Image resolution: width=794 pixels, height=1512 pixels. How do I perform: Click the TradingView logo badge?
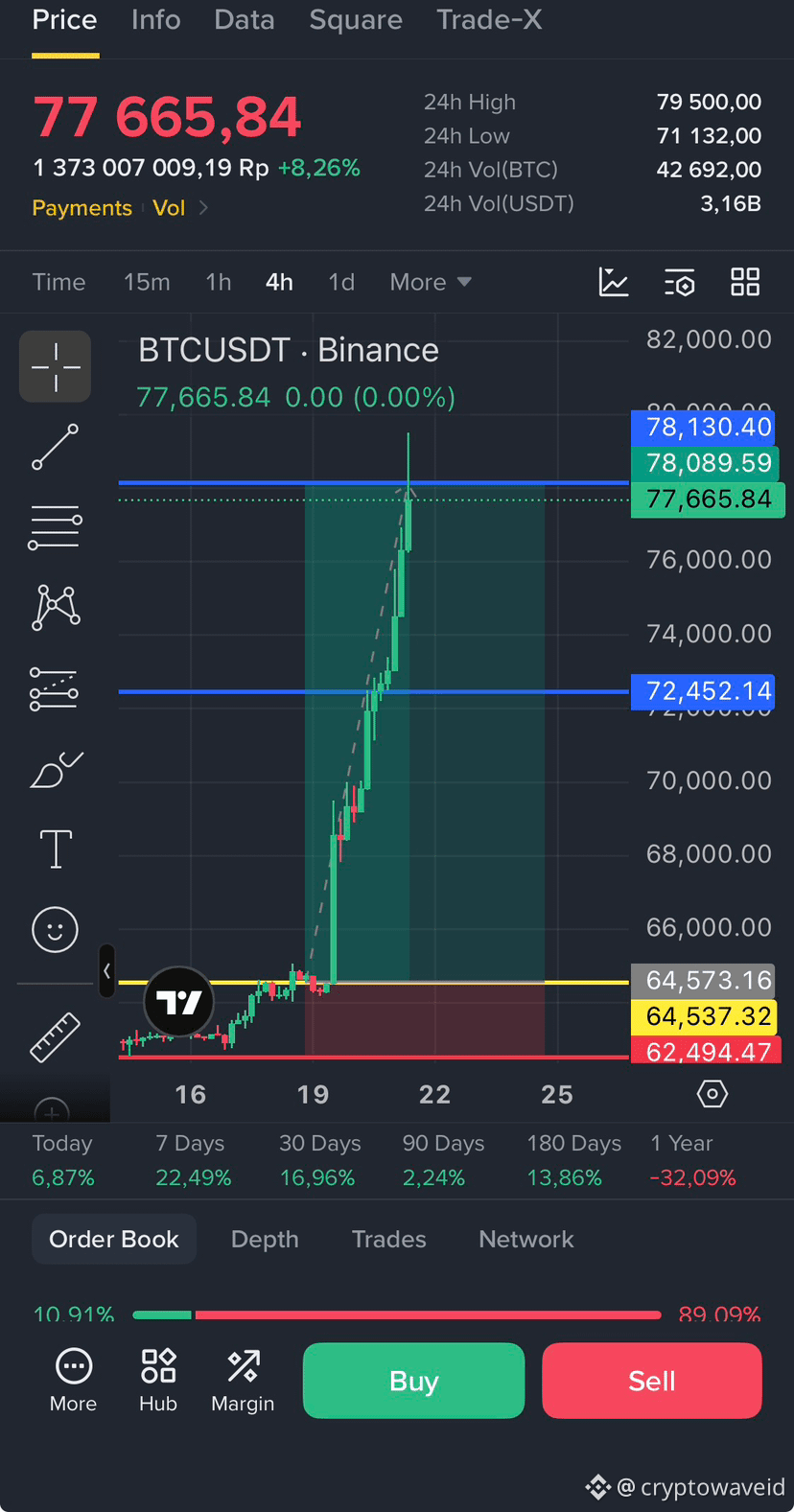tap(177, 1001)
